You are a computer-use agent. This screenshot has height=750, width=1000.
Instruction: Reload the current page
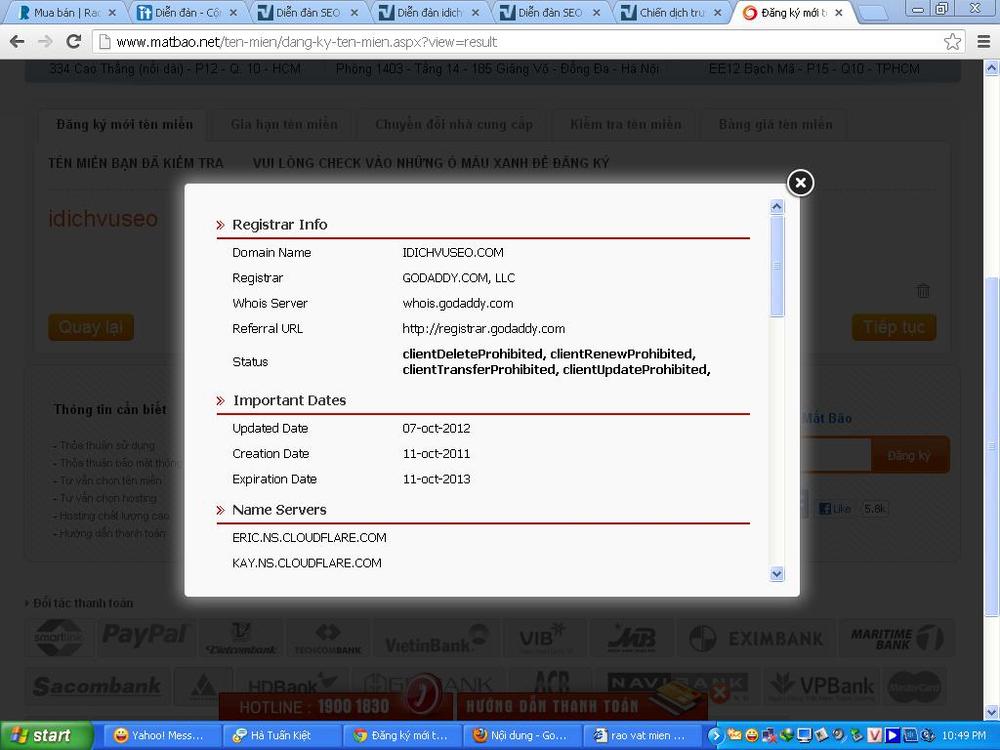(74, 42)
